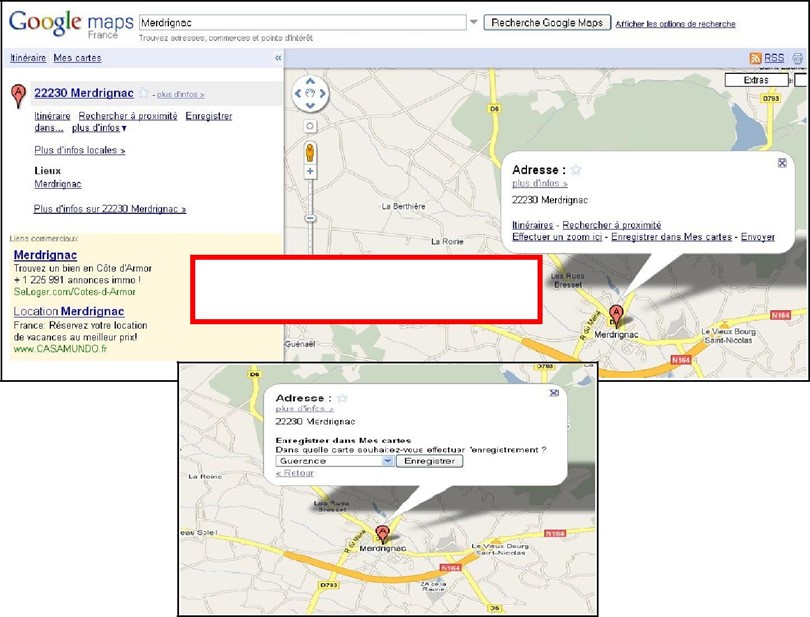Click www.CASAMUNDO.fr ad URL
The width and height of the screenshot is (810, 617).
60,349
